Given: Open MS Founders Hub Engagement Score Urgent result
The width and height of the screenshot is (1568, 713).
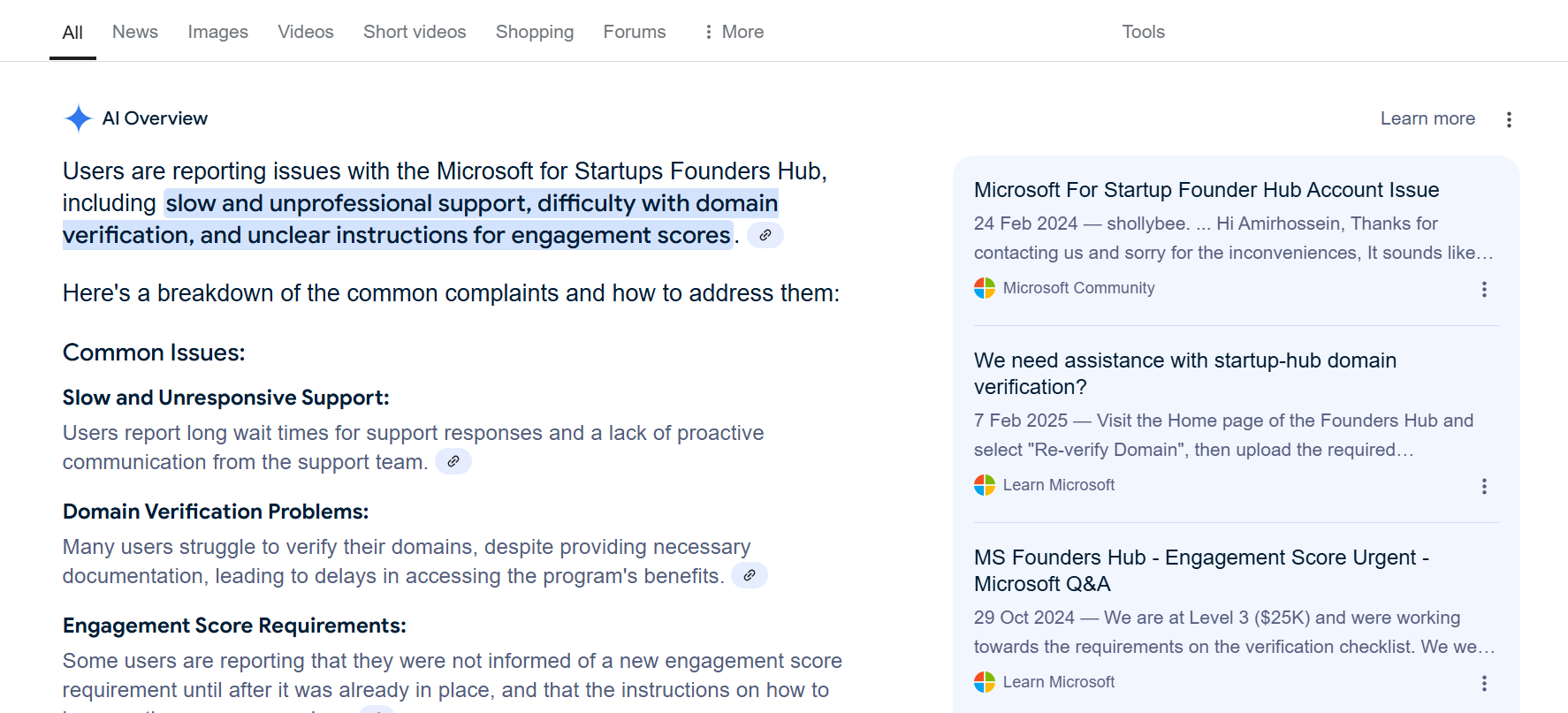Looking at the screenshot, I should click(1201, 571).
